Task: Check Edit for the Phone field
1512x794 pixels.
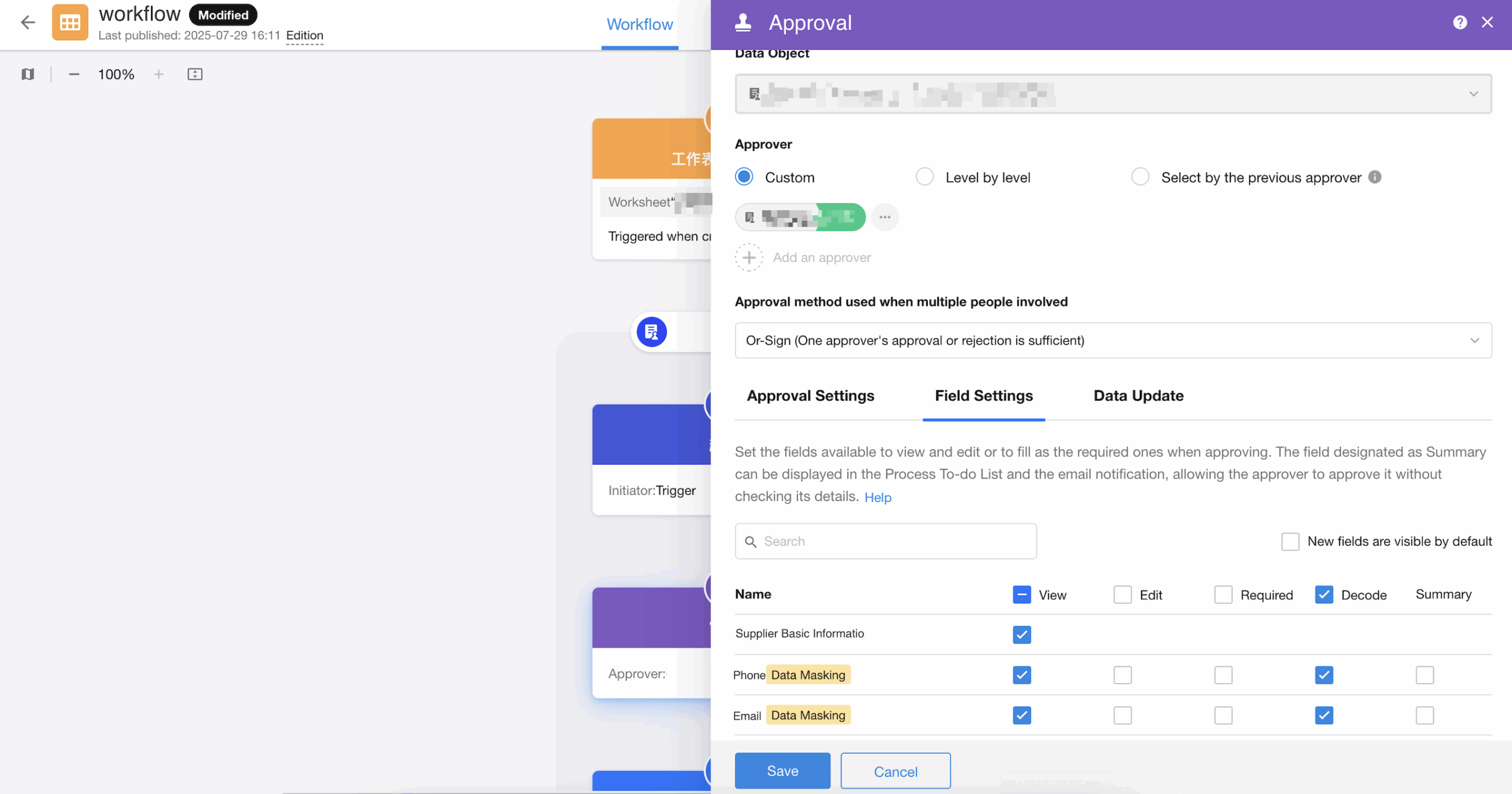Action: 1123,675
